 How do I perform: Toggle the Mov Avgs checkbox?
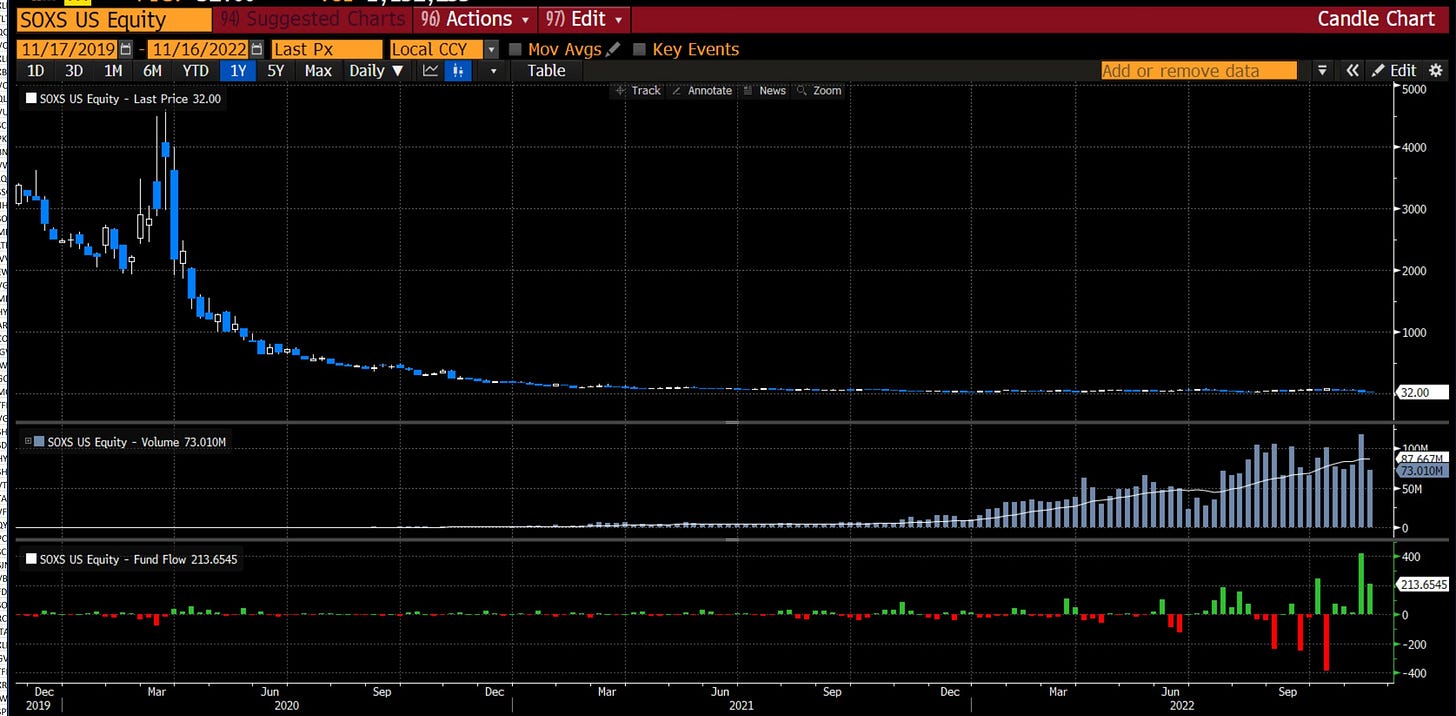click(x=515, y=49)
